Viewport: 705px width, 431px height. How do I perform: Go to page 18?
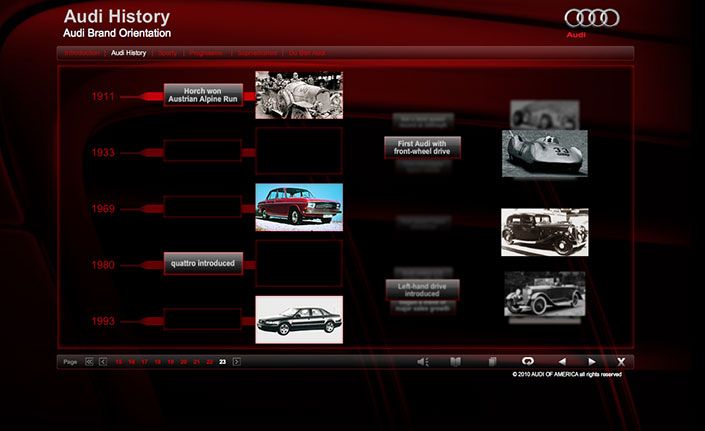158,362
